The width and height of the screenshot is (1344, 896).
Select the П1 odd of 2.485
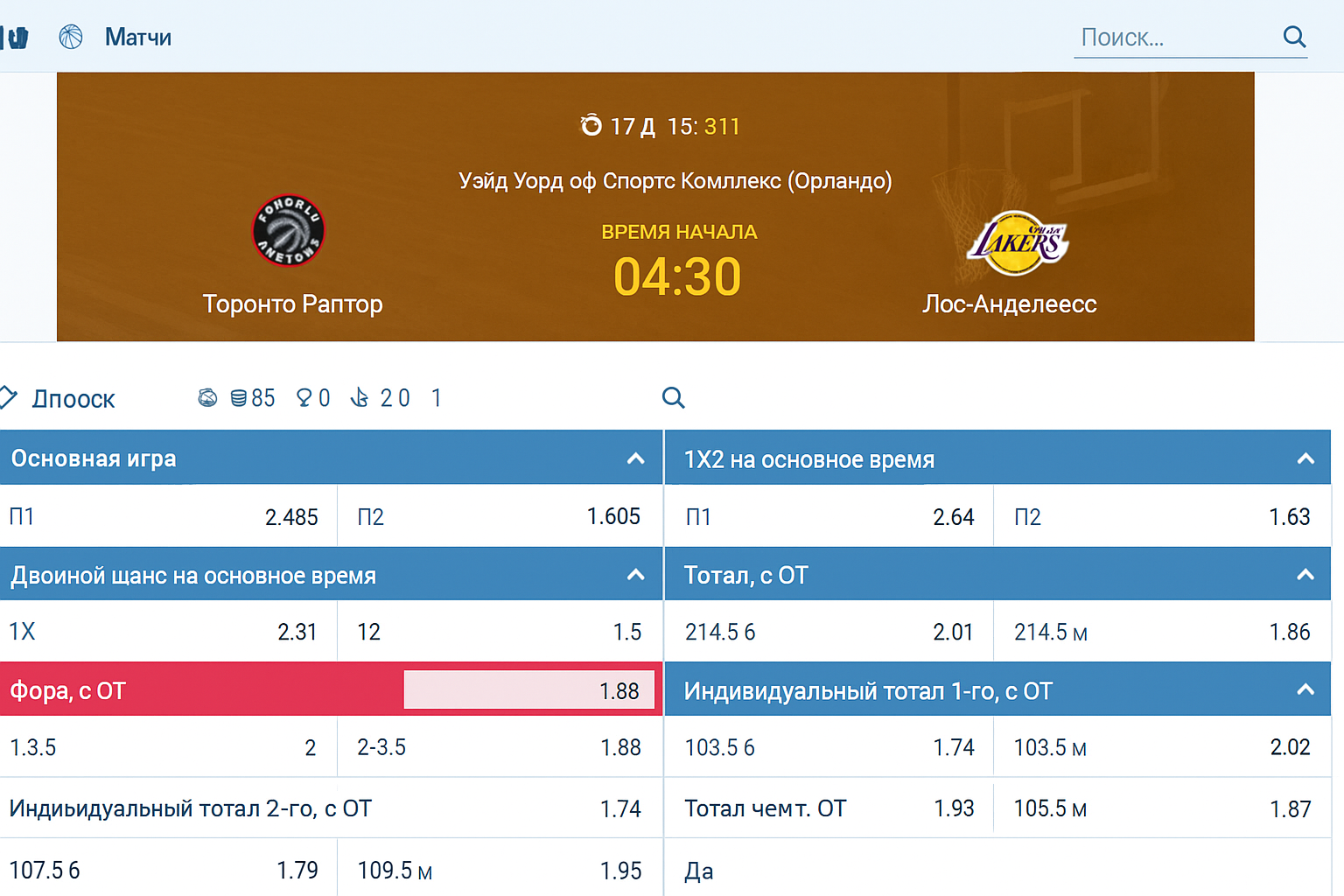point(166,516)
